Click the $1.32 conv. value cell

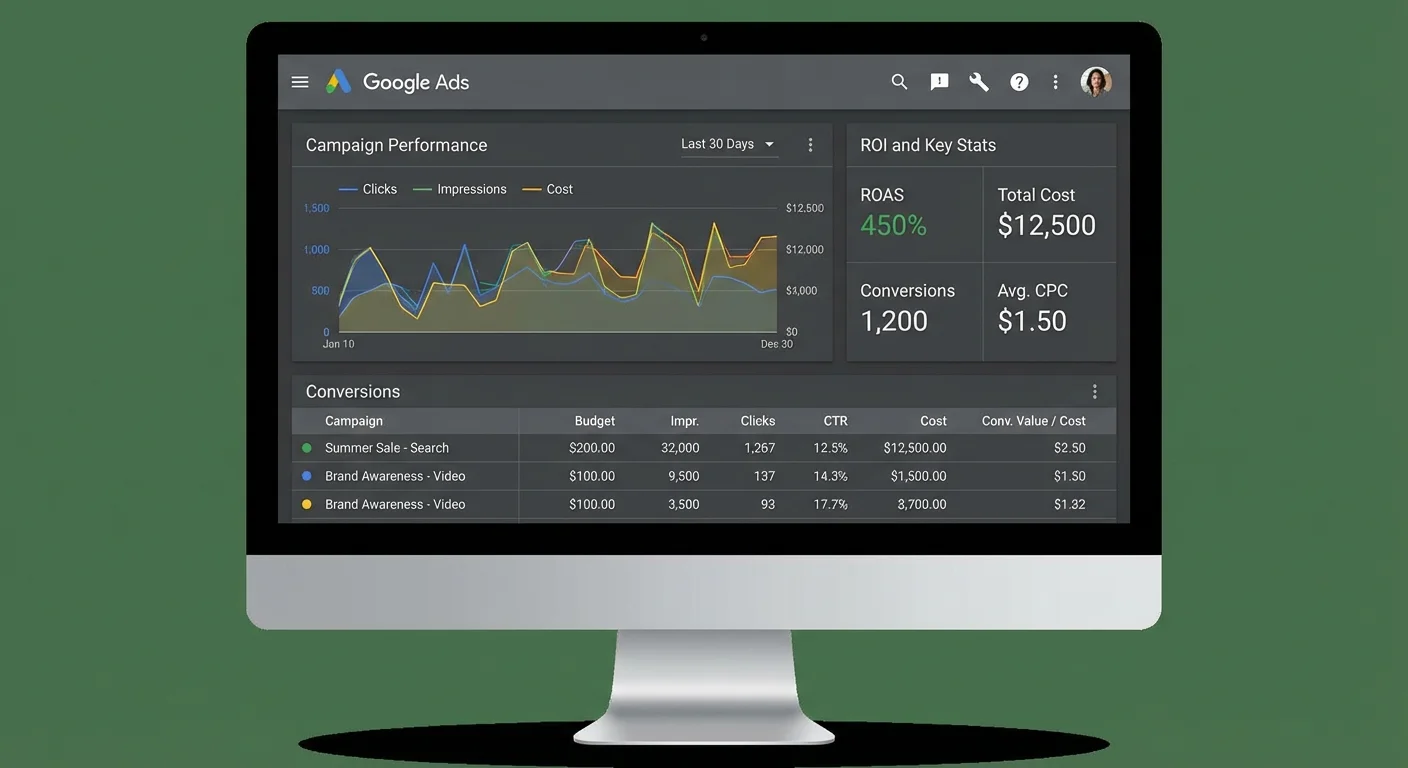click(1070, 504)
